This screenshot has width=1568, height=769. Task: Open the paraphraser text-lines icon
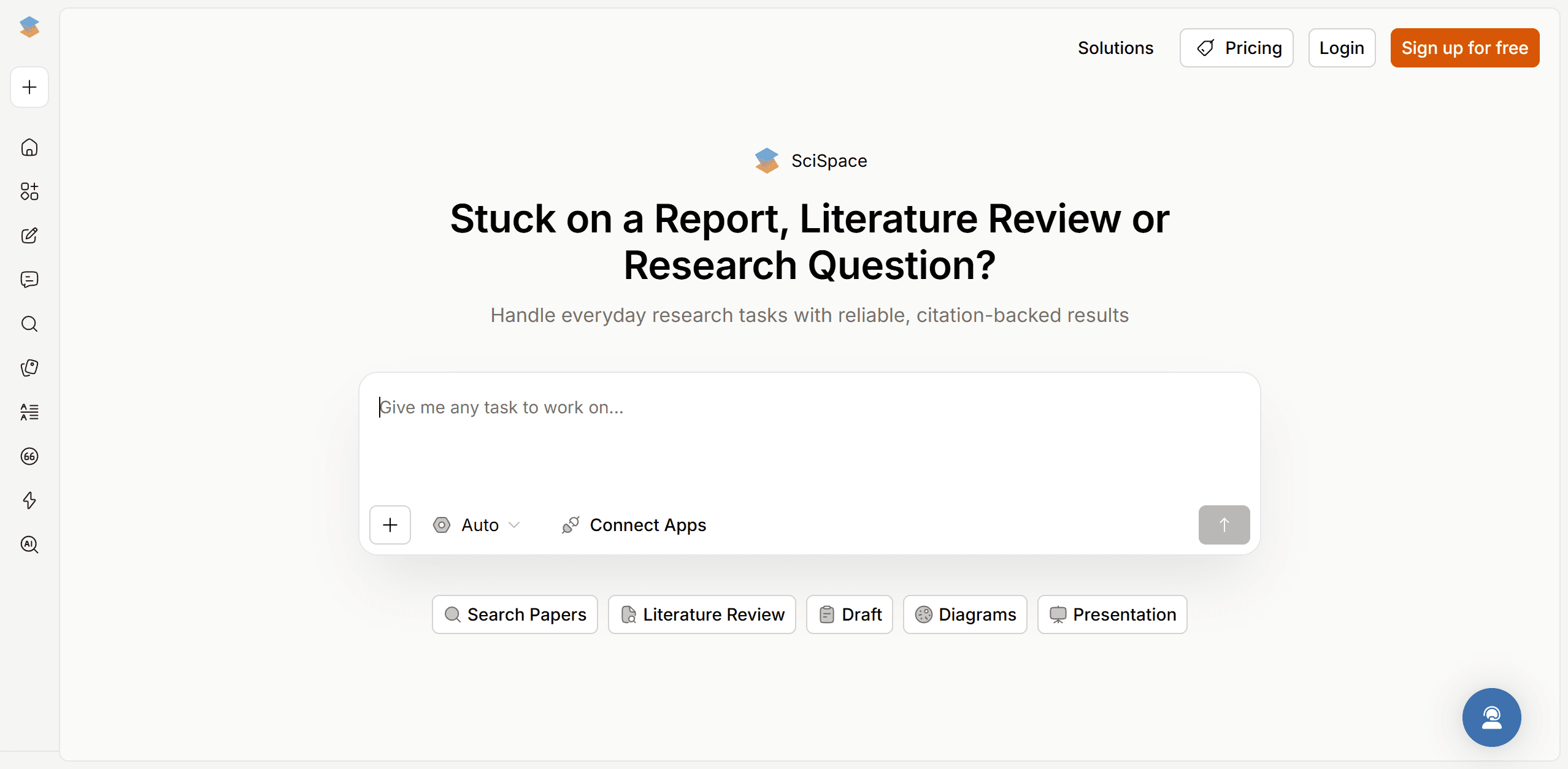point(29,412)
